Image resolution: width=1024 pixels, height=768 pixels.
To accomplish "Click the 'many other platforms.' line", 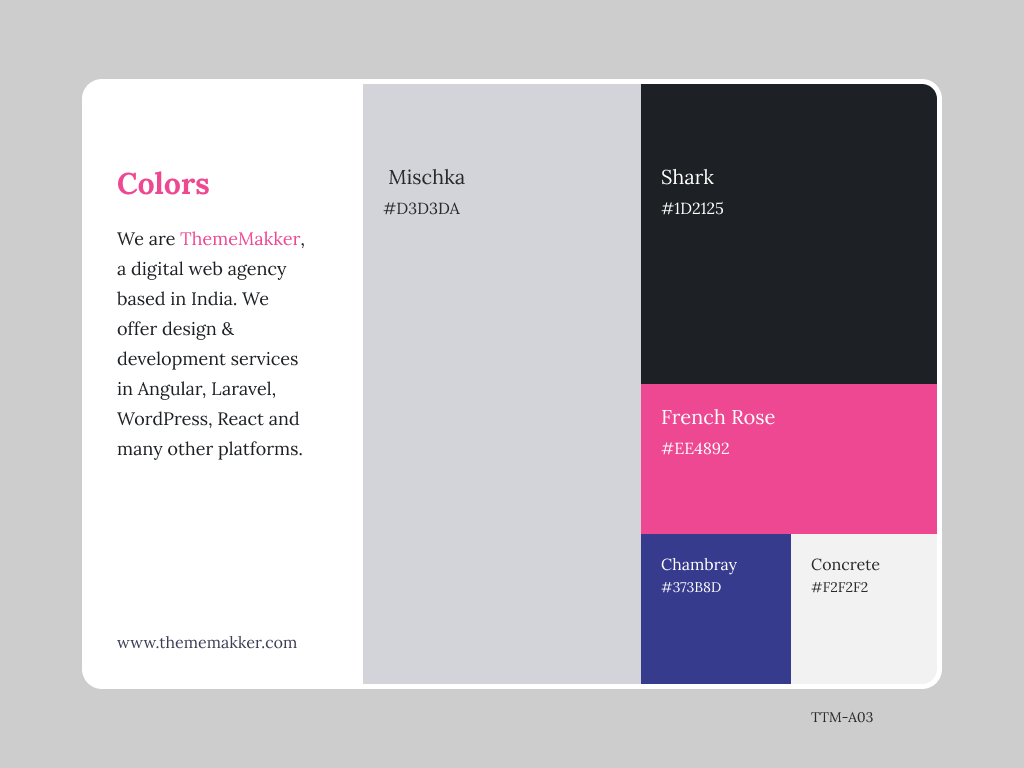I will (x=210, y=449).
